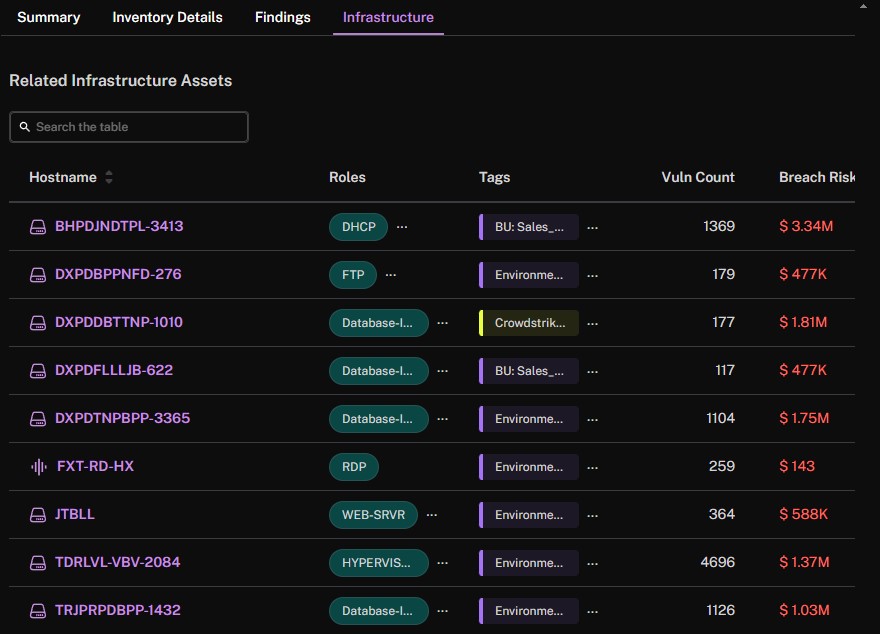Switch to the Findings tab
This screenshot has width=880, height=634.
[x=282, y=17]
